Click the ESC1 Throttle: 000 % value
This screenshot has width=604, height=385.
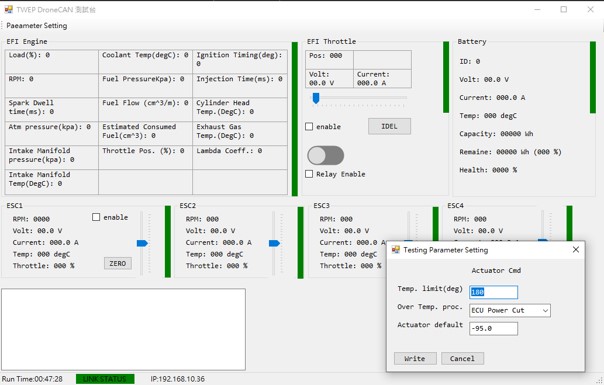point(44,266)
